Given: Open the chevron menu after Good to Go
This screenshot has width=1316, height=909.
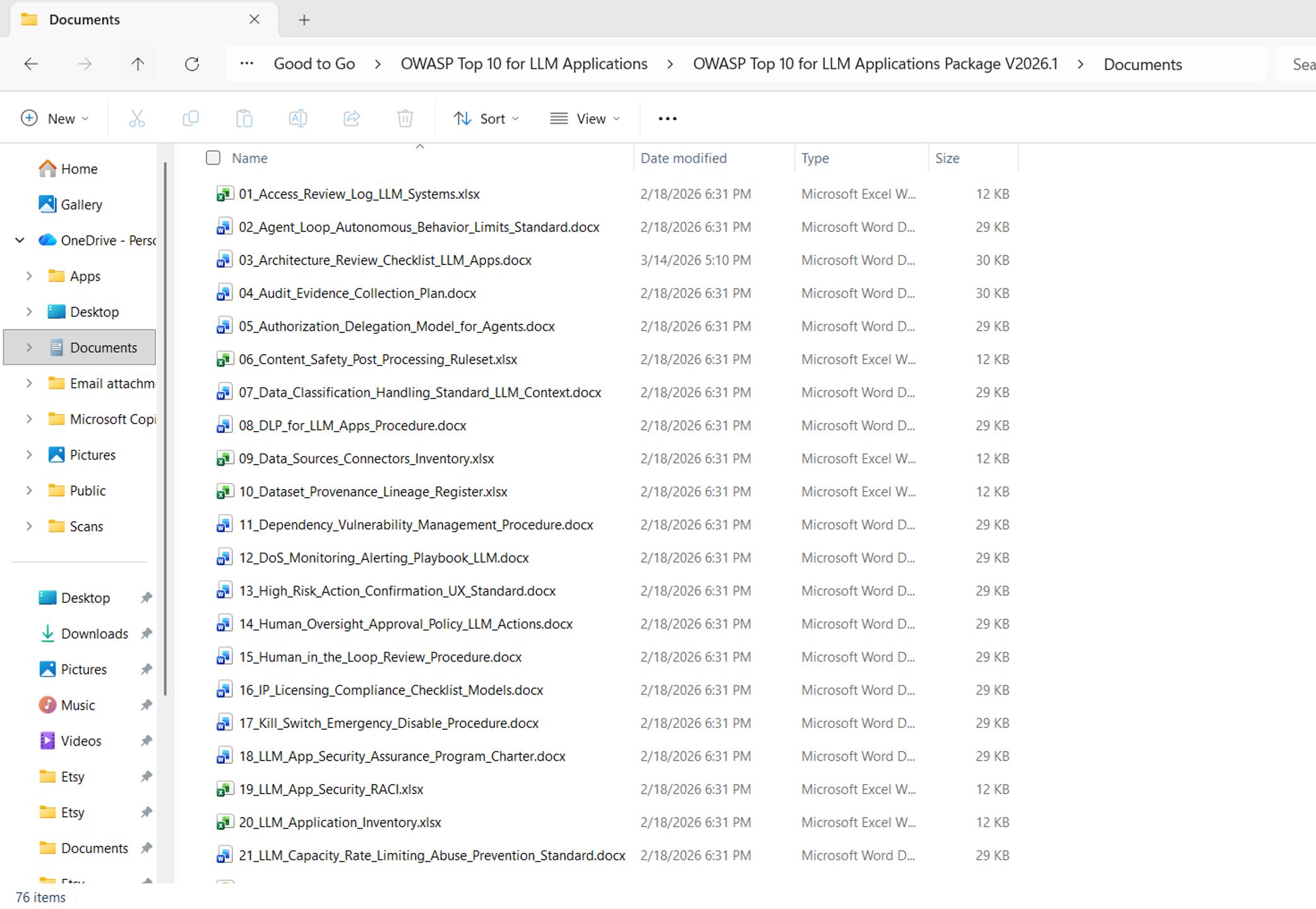Looking at the screenshot, I should (378, 64).
